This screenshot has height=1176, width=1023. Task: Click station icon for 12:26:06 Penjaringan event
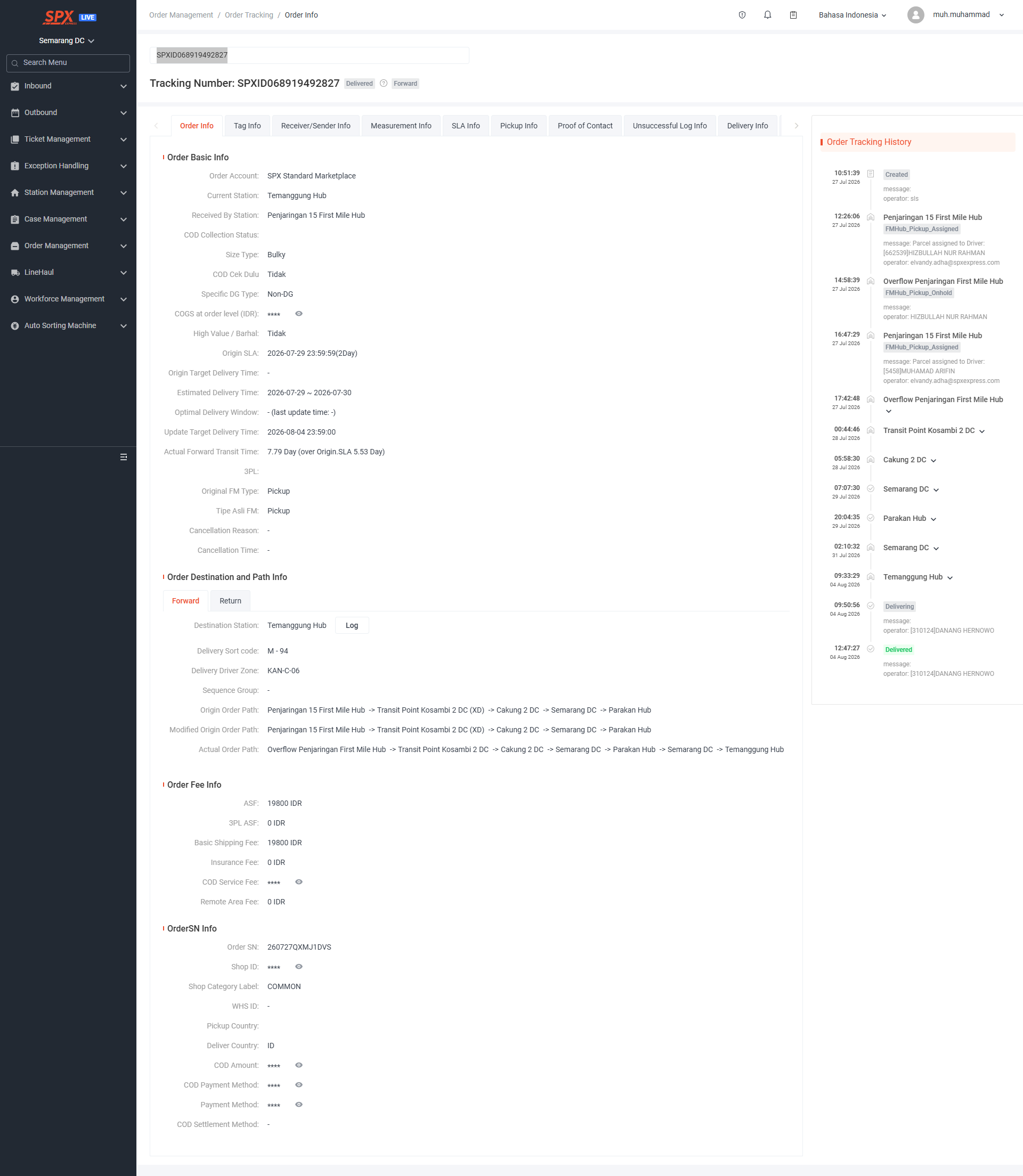tap(871, 217)
